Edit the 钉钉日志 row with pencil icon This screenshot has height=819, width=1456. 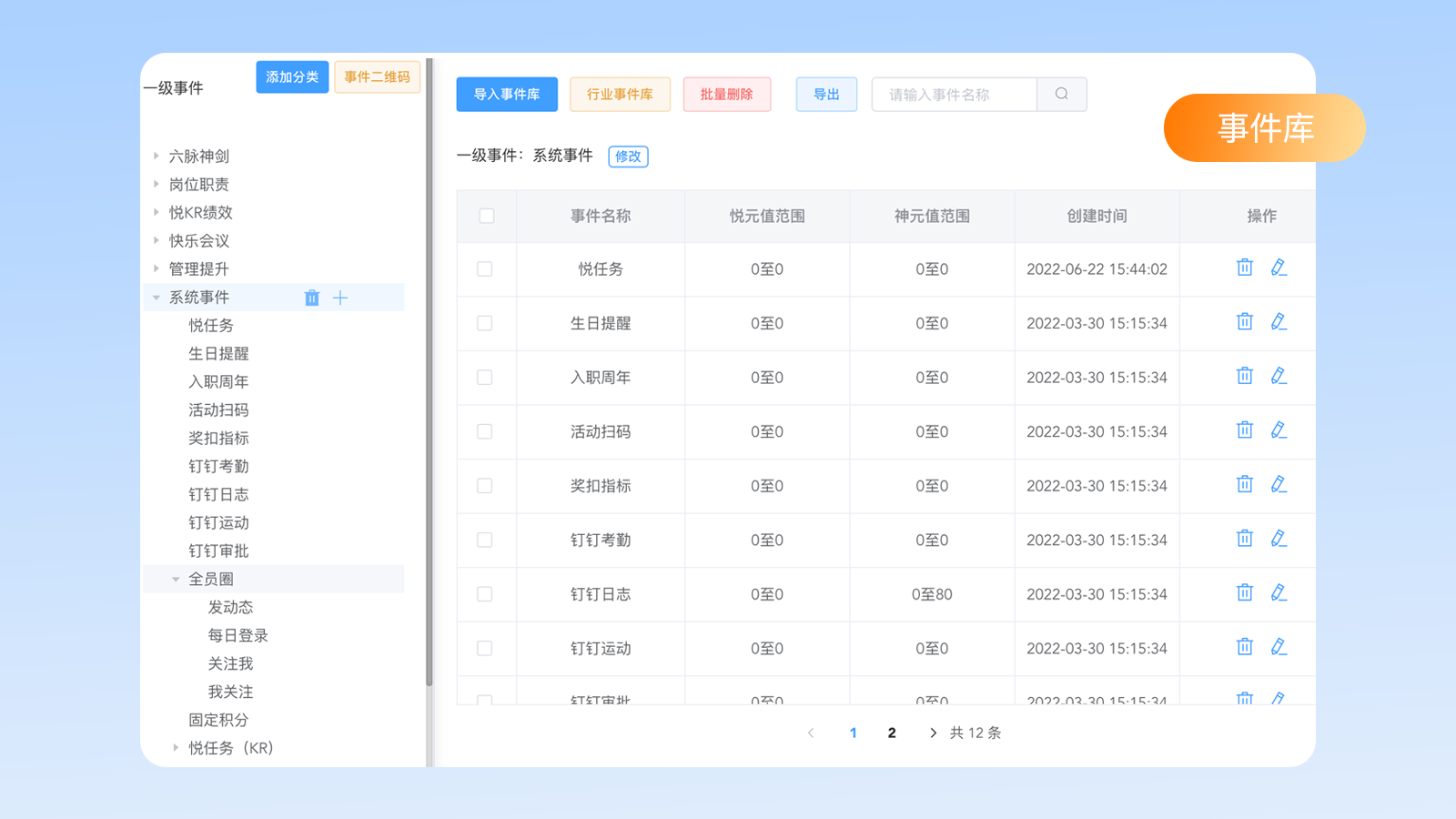tap(1279, 593)
